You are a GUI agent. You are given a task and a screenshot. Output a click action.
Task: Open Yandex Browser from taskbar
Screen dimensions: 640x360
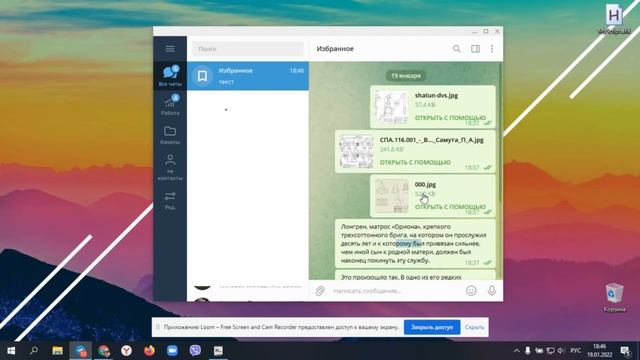pos(127,351)
